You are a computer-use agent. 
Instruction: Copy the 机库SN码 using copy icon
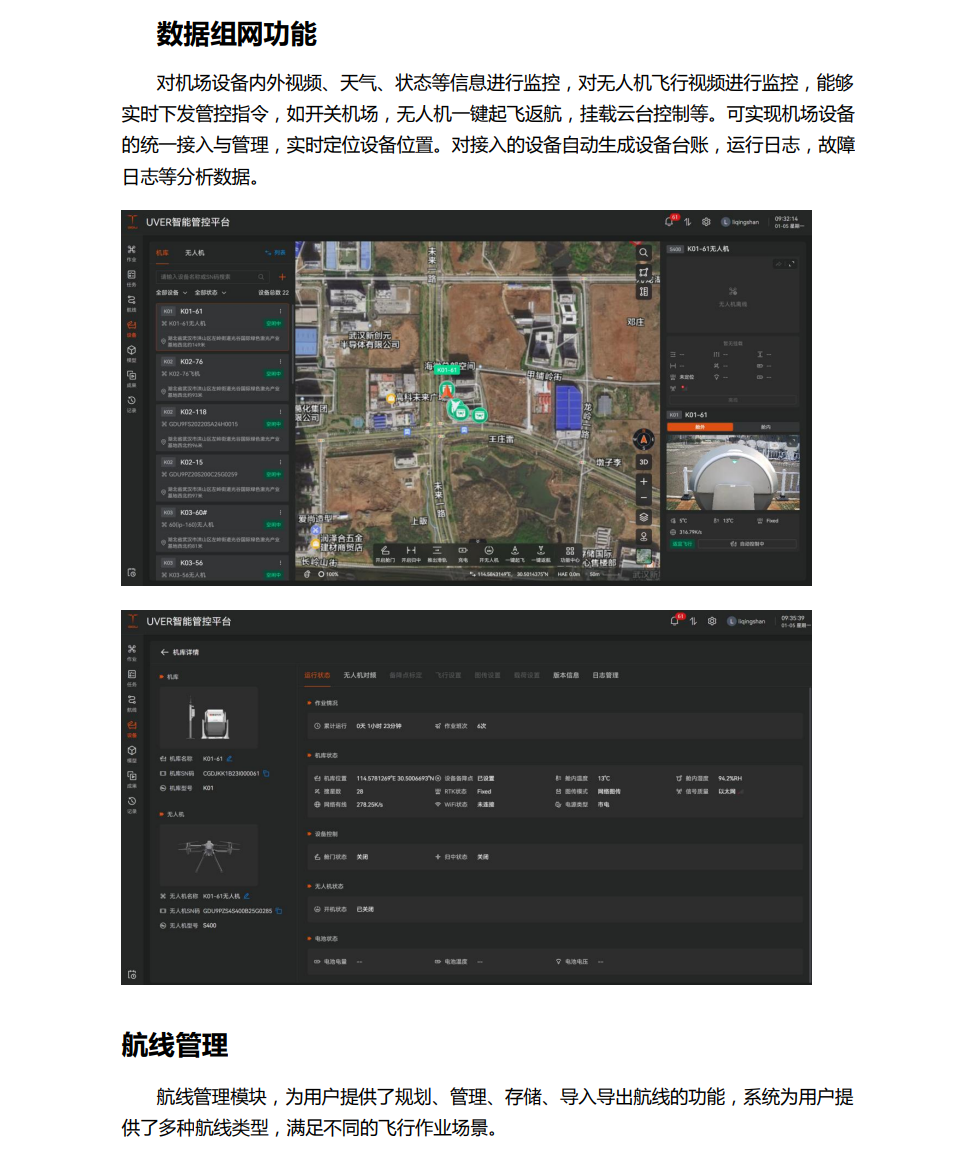tap(266, 774)
